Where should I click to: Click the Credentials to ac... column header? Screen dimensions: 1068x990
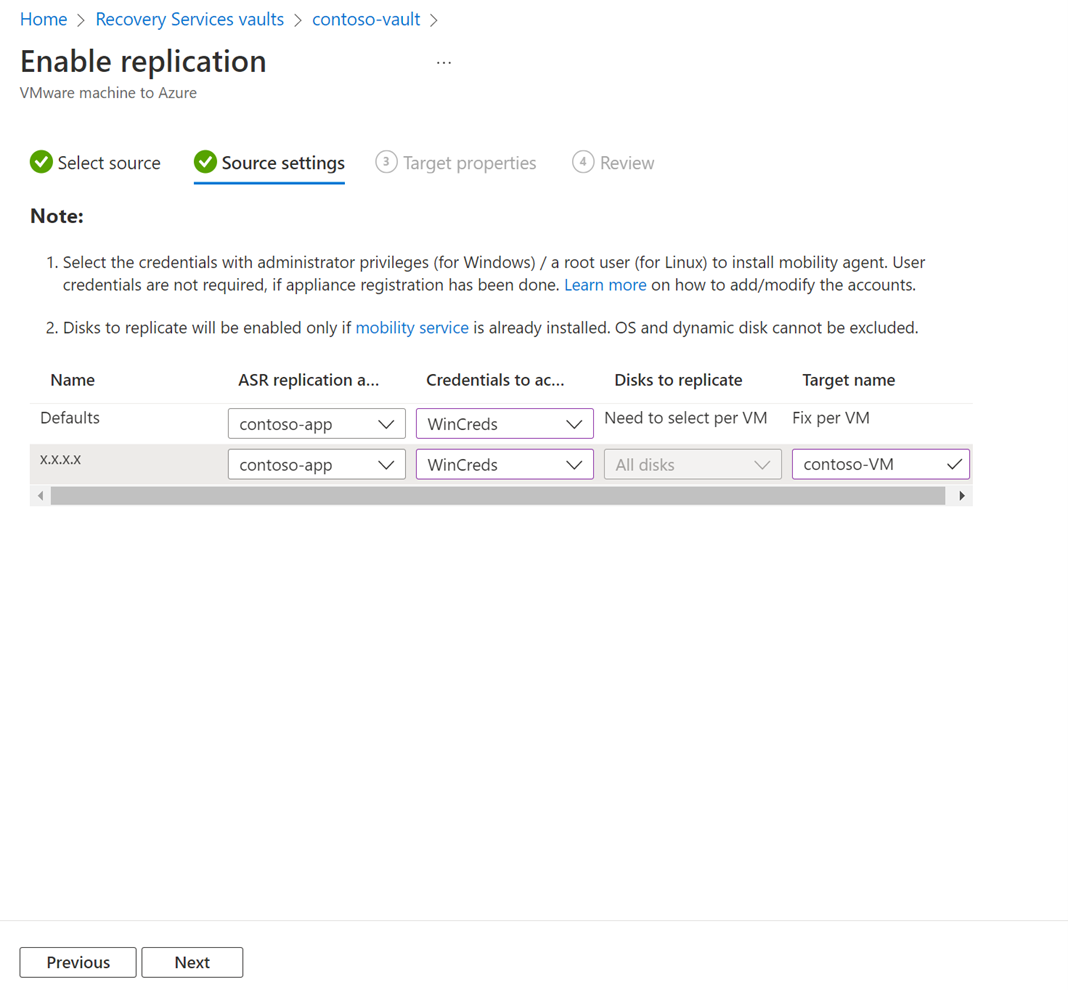point(495,380)
